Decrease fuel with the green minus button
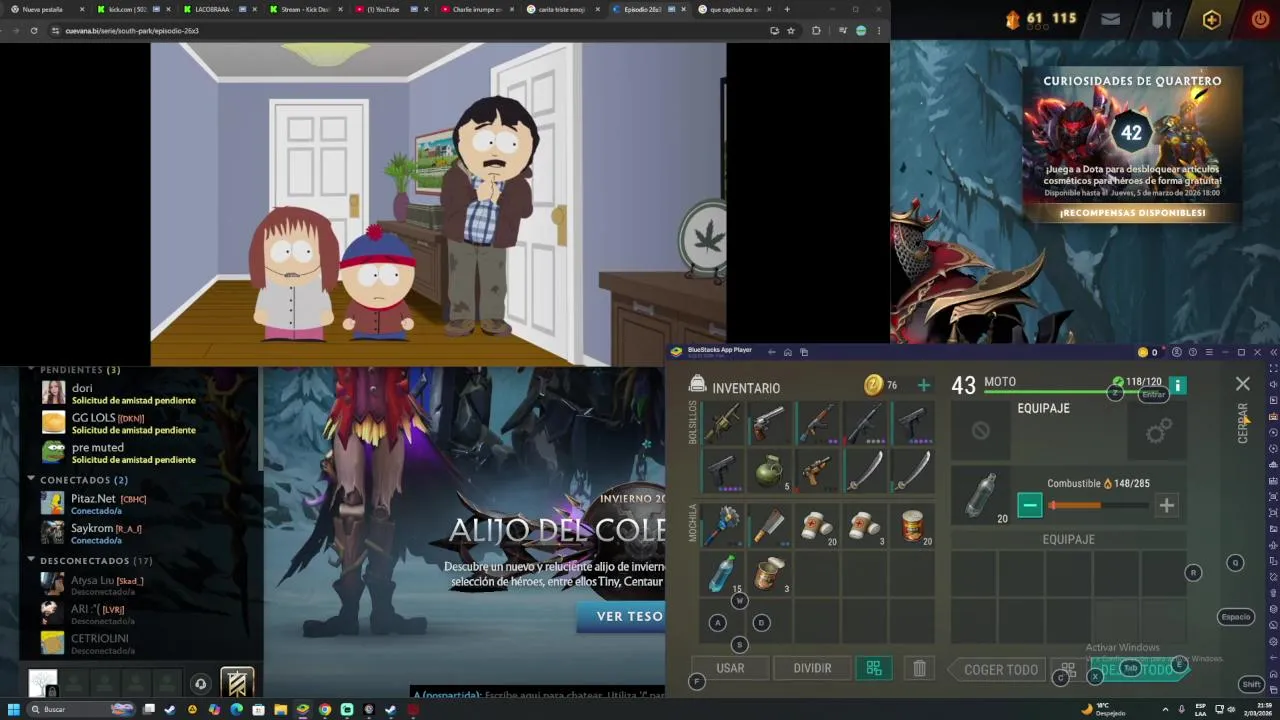 point(1030,505)
